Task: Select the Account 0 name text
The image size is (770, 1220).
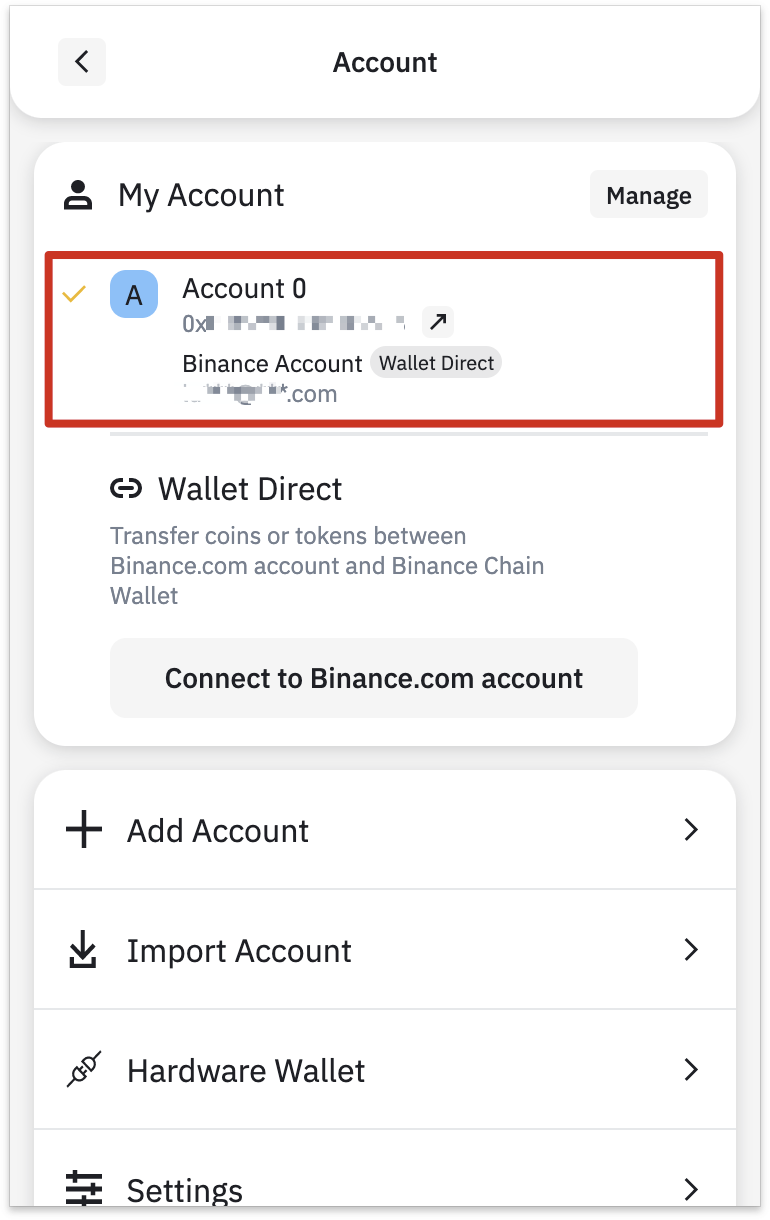Action: 244,289
